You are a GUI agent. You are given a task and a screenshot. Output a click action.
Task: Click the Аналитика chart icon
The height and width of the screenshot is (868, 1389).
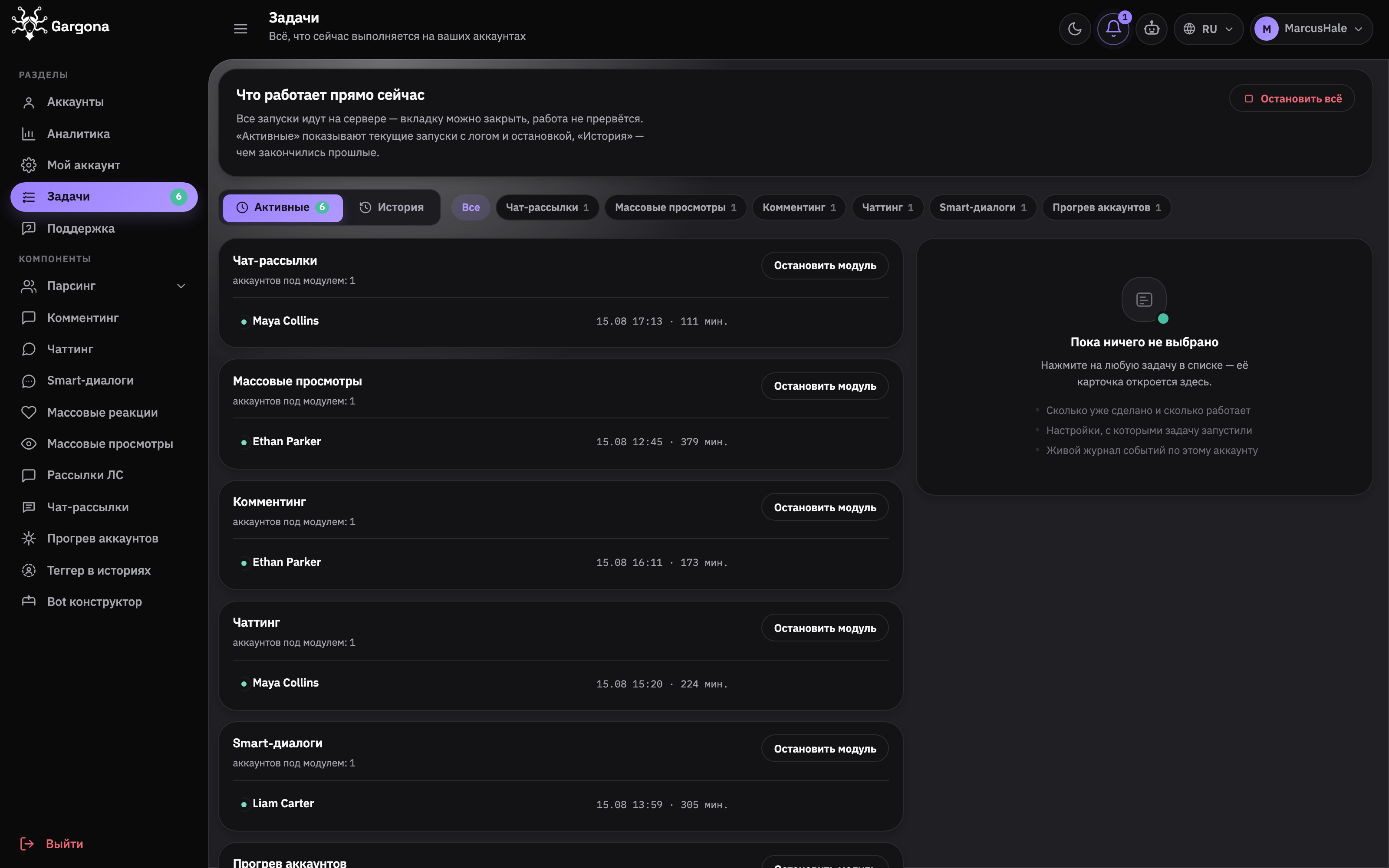(29, 134)
